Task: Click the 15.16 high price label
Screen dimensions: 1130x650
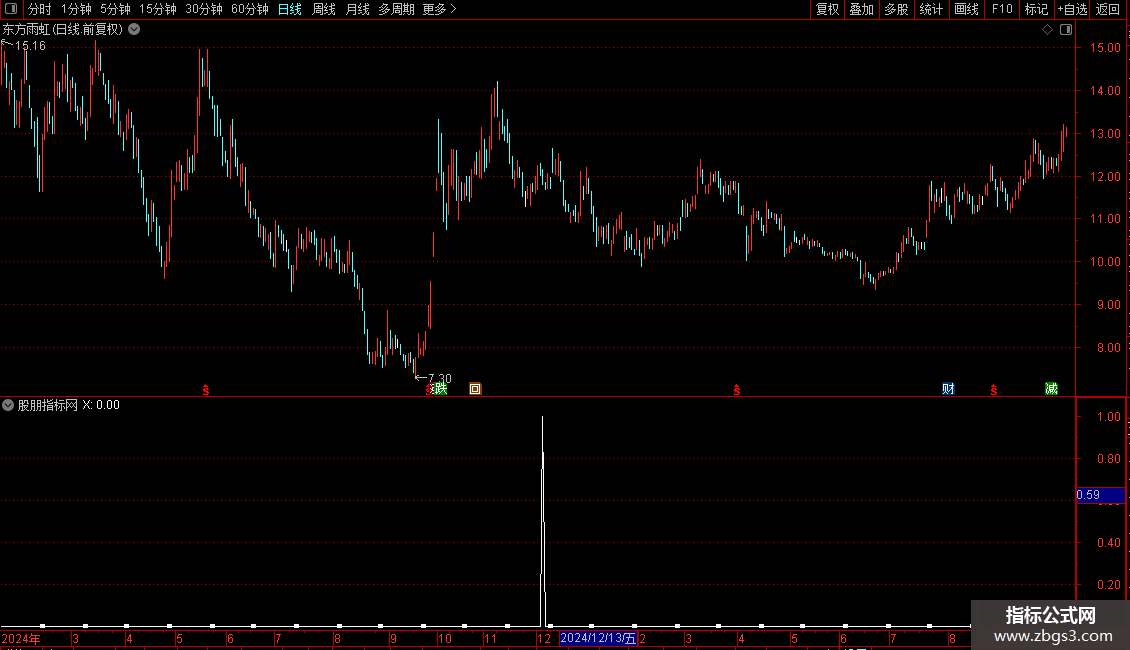Action: 30,46
